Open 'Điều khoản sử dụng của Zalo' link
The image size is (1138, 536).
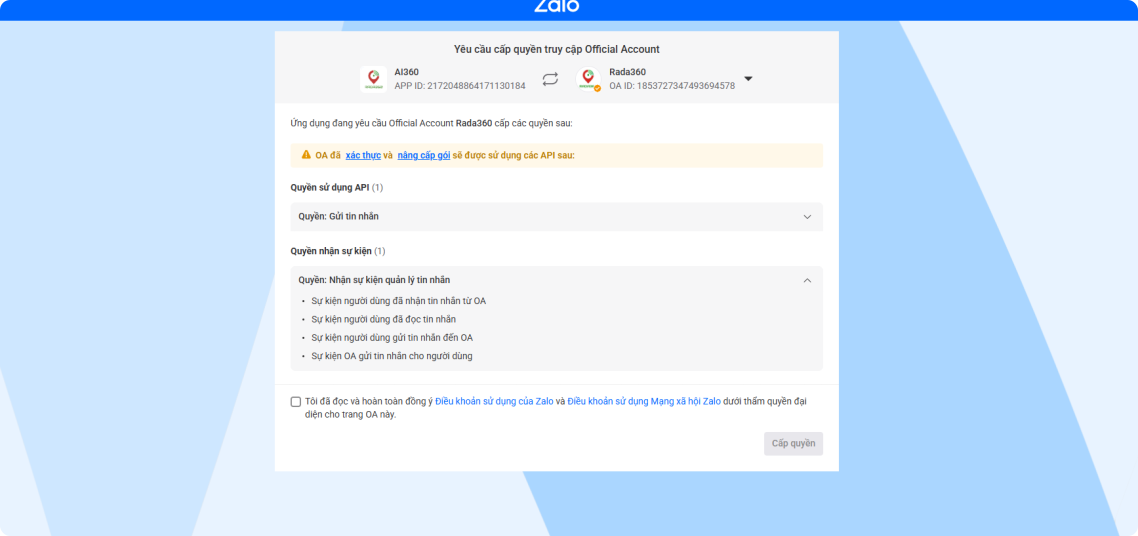[494, 401]
